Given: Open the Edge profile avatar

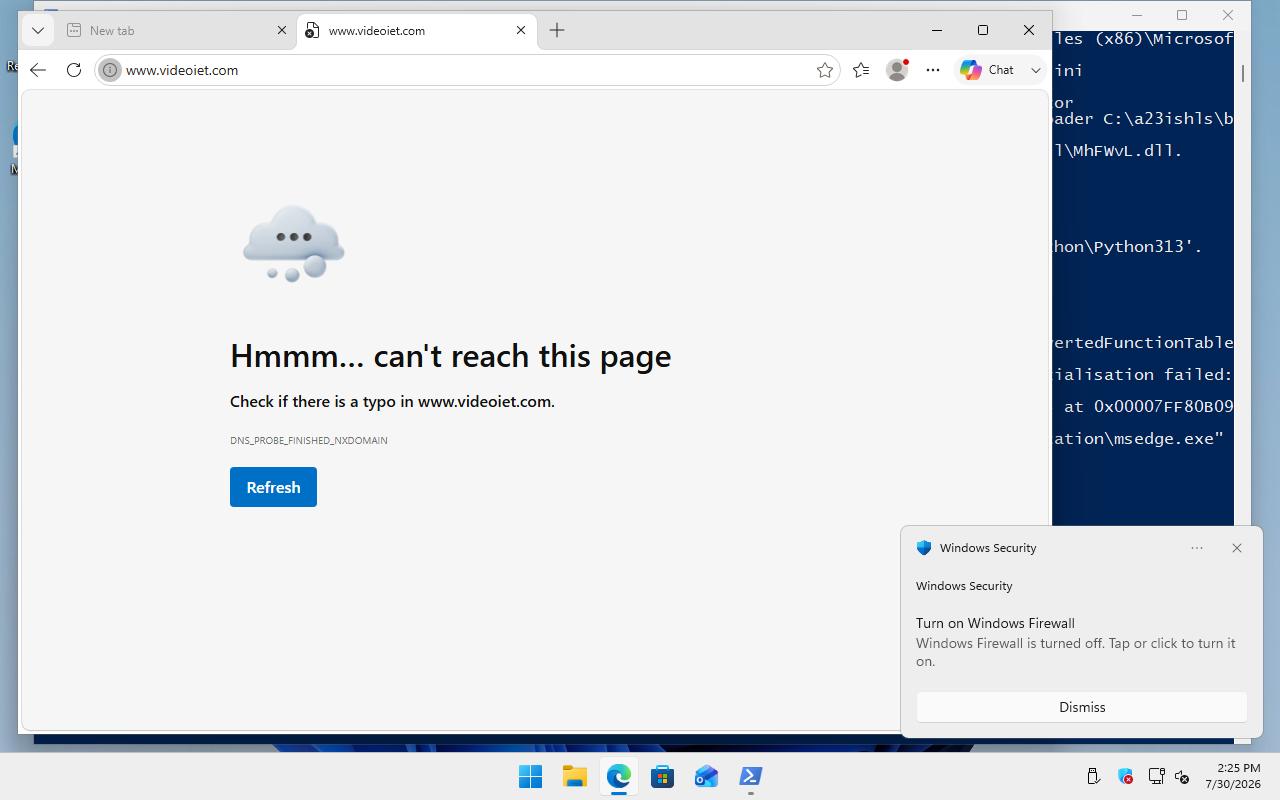Looking at the screenshot, I should [x=897, y=70].
